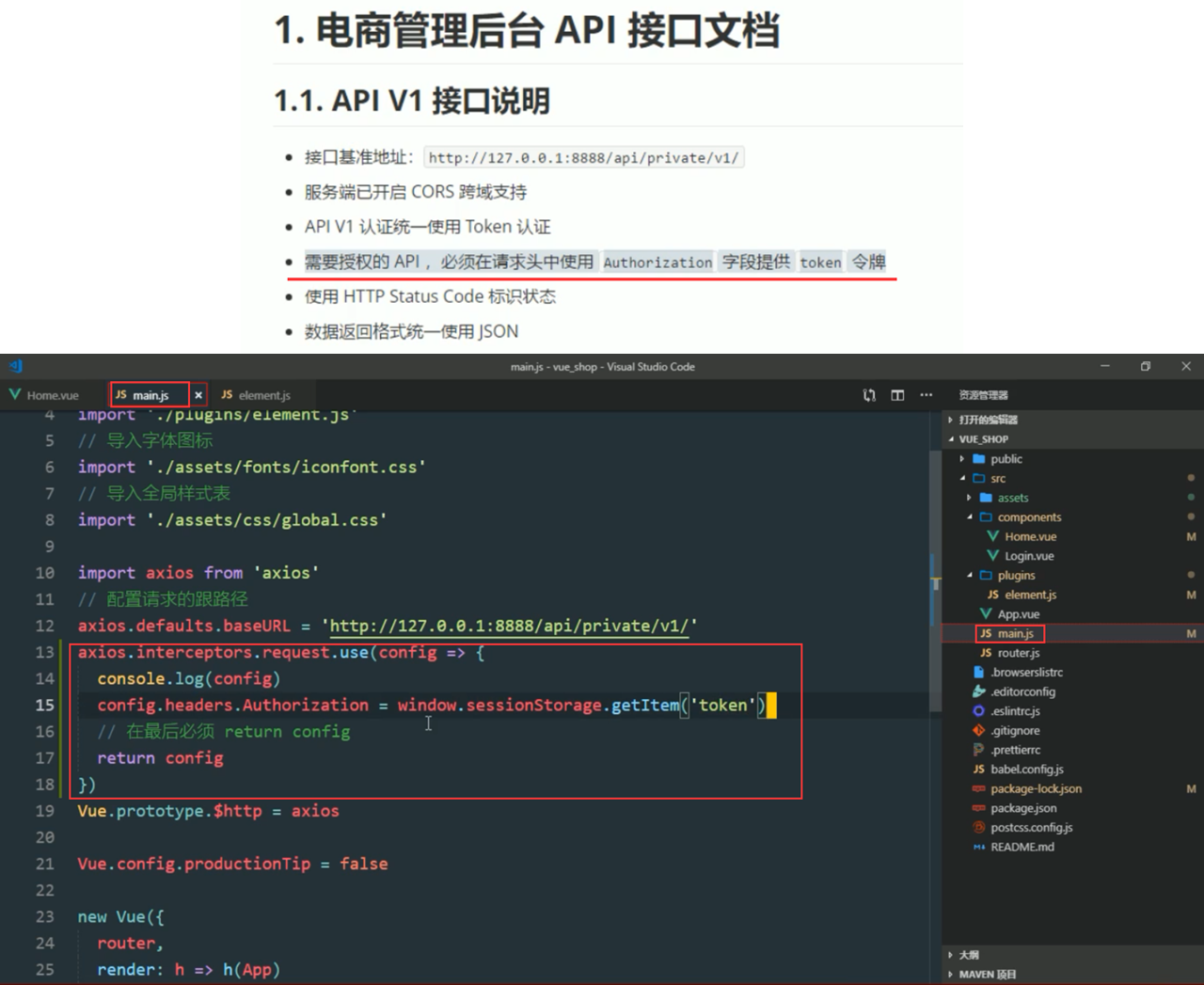Click line number 15 in the gutter
This screenshot has width=1204, height=985.
(x=44, y=705)
